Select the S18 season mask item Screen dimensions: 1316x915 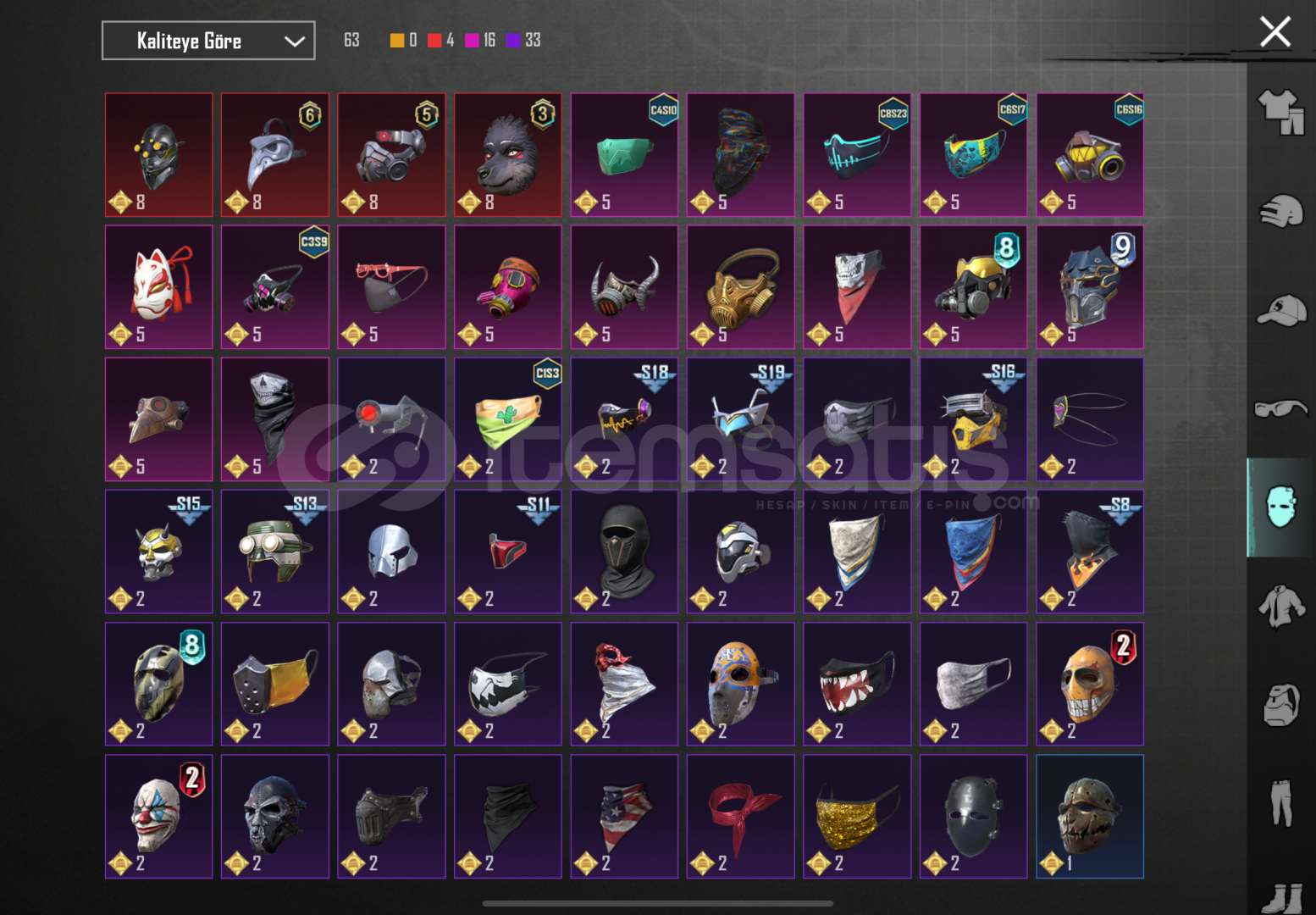pos(624,419)
